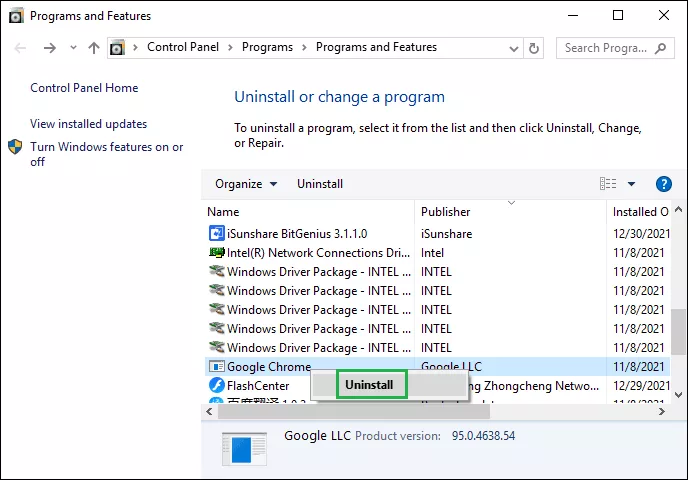Image resolution: width=688 pixels, height=480 pixels.
Task: Open the blue Help icon
Action: click(x=663, y=184)
